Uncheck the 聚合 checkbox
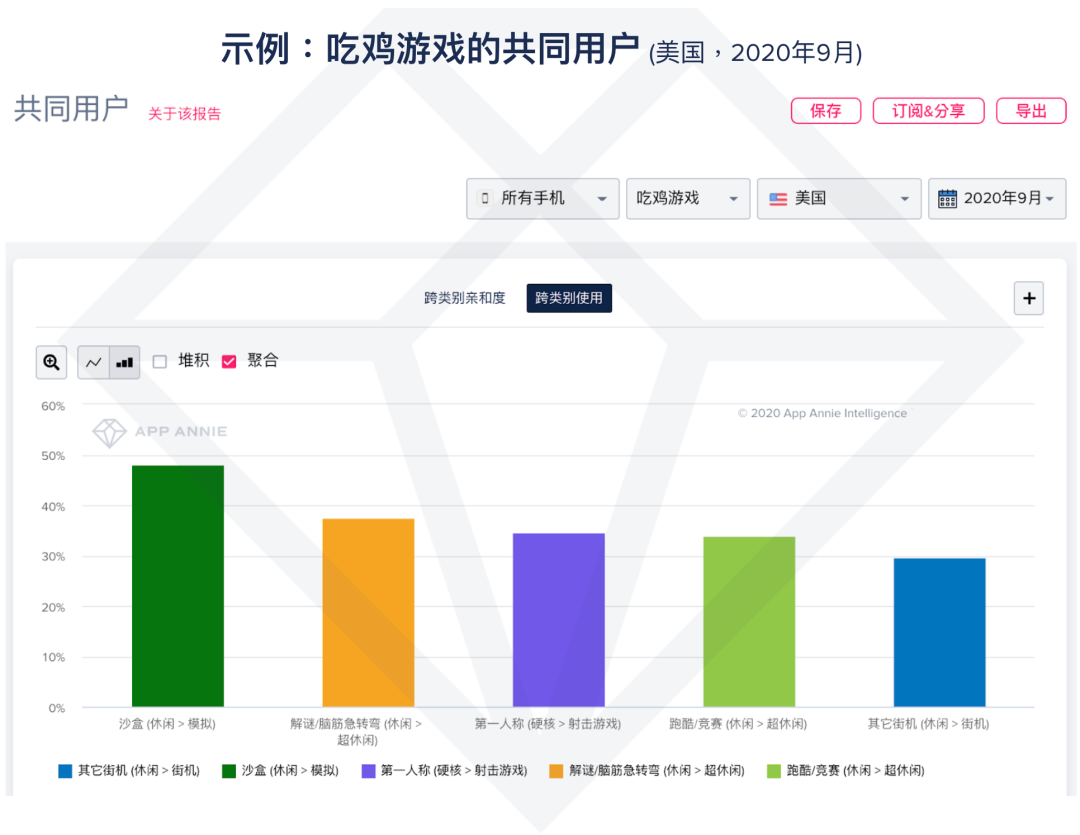 pos(229,362)
